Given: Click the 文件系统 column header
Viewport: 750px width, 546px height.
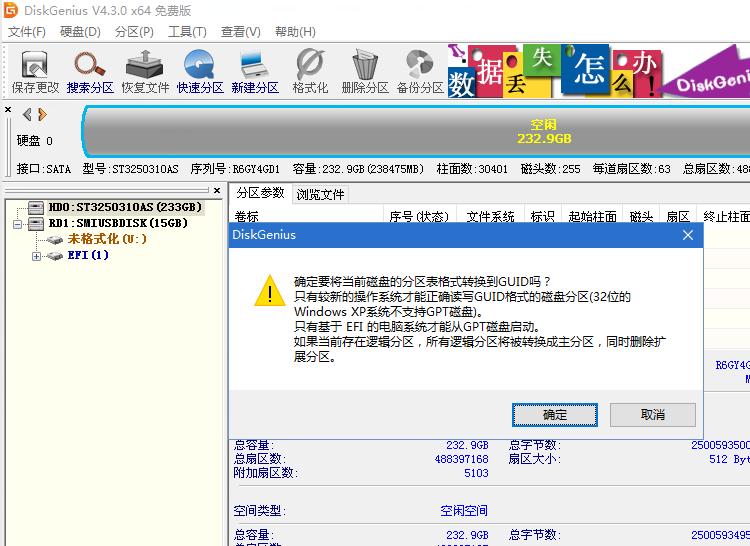Looking at the screenshot, I should click(x=491, y=216).
